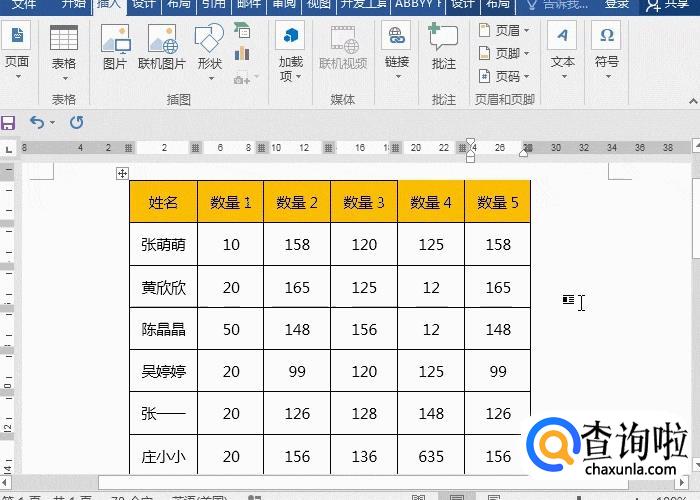Open the 文本 (Text) group button

coord(562,51)
